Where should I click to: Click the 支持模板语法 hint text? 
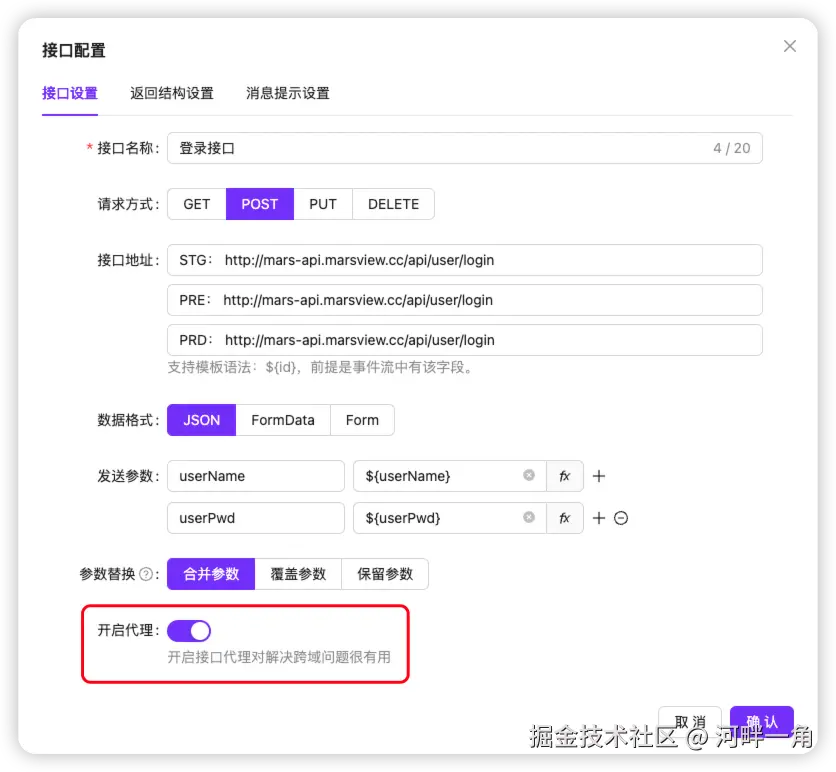pos(320,367)
